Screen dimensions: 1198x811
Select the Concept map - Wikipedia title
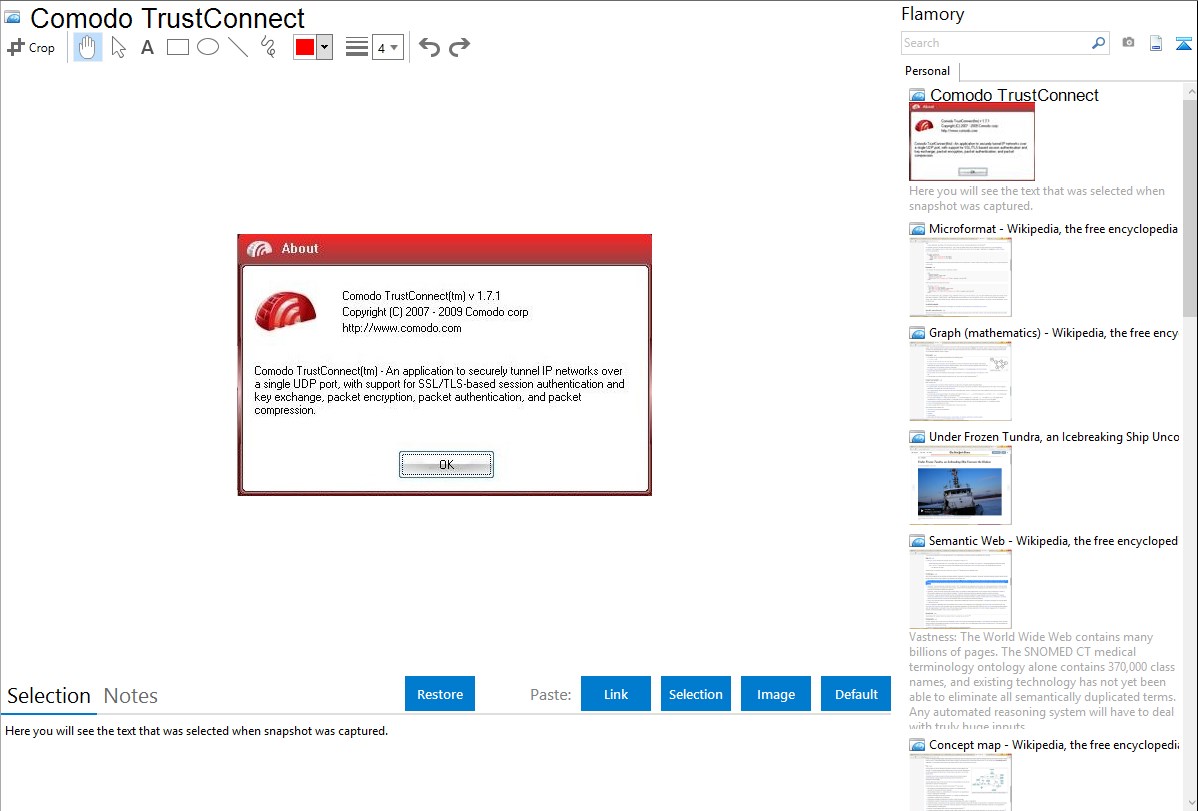[1054, 744]
